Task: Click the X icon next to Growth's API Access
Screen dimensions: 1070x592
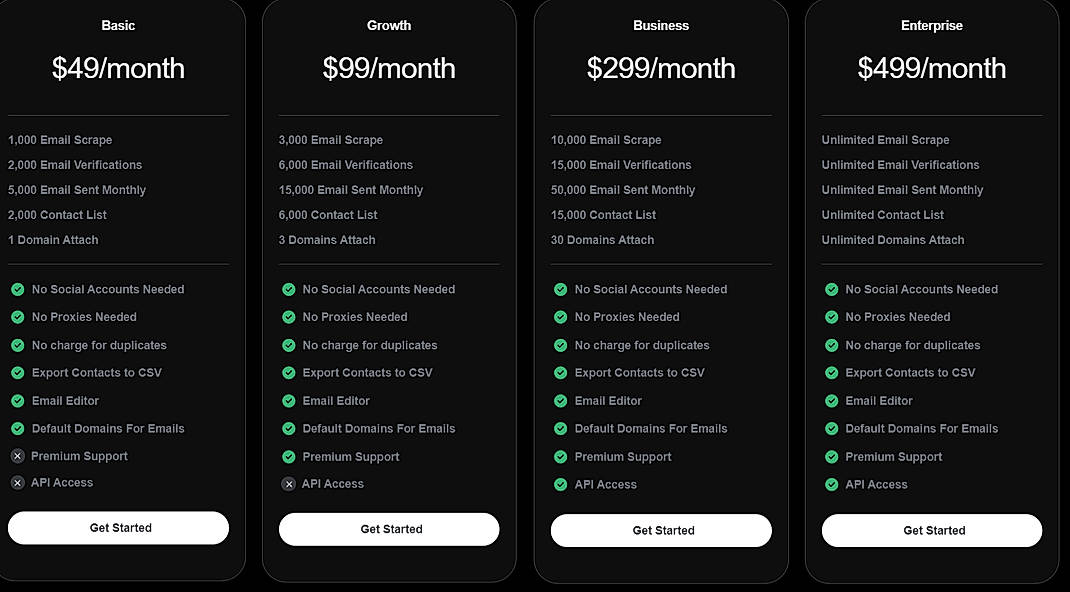Action: pyautogui.click(x=288, y=483)
